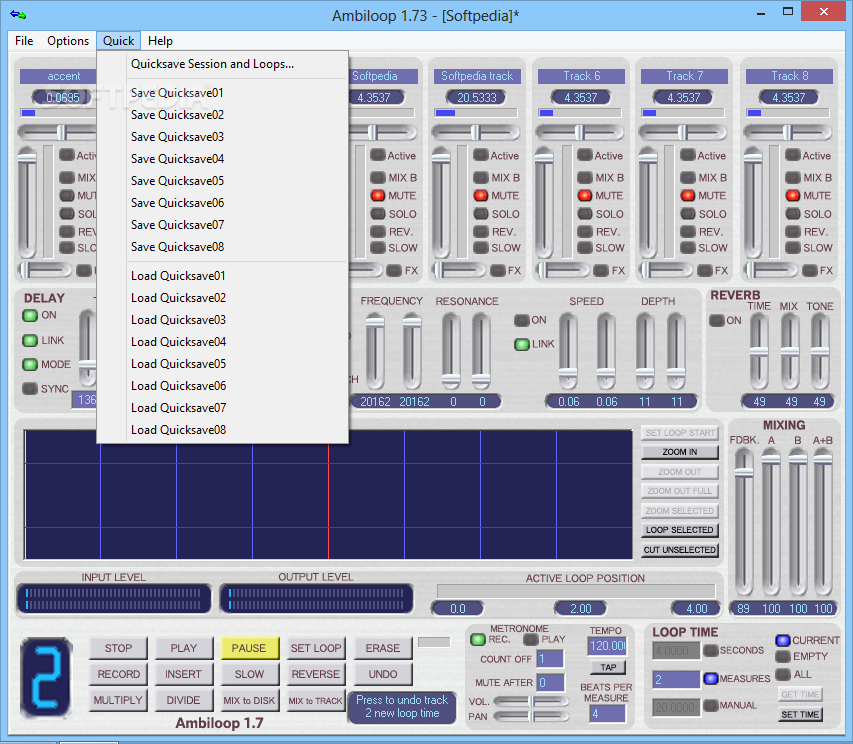
Task: Choose Save Quicksave05 menu entry
Action: (x=178, y=181)
